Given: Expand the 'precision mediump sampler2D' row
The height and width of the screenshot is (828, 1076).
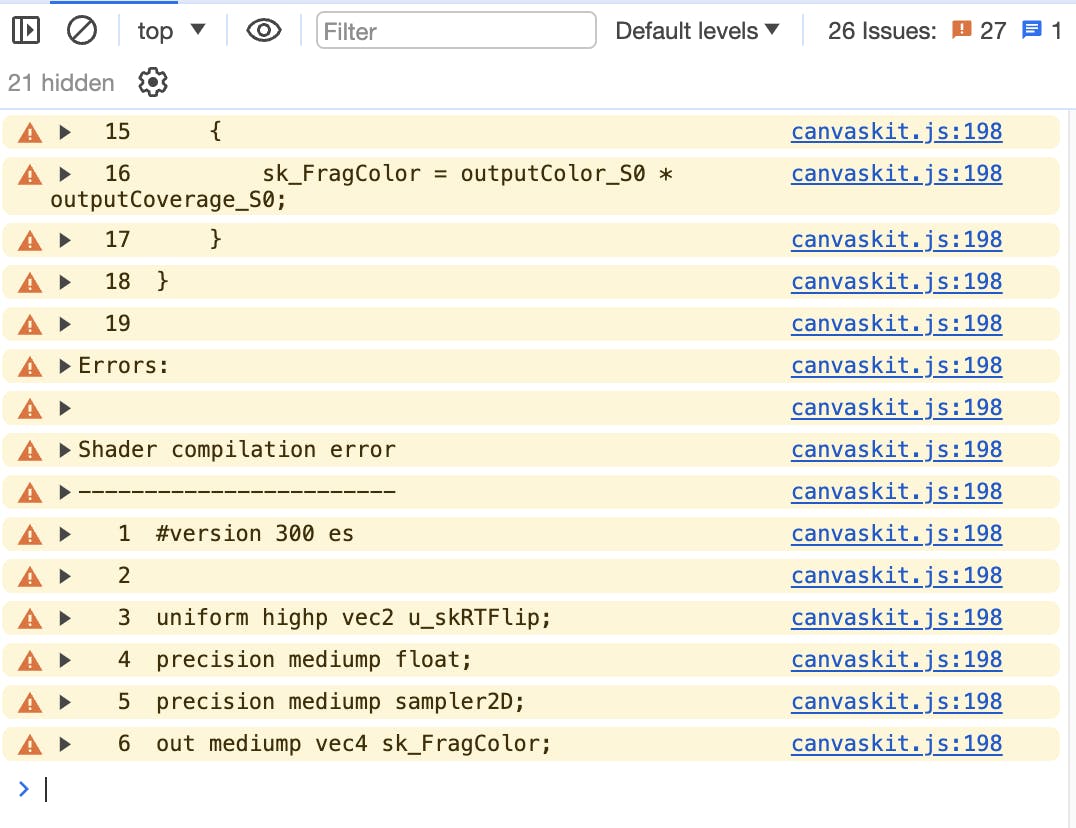Looking at the screenshot, I should coord(65,702).
